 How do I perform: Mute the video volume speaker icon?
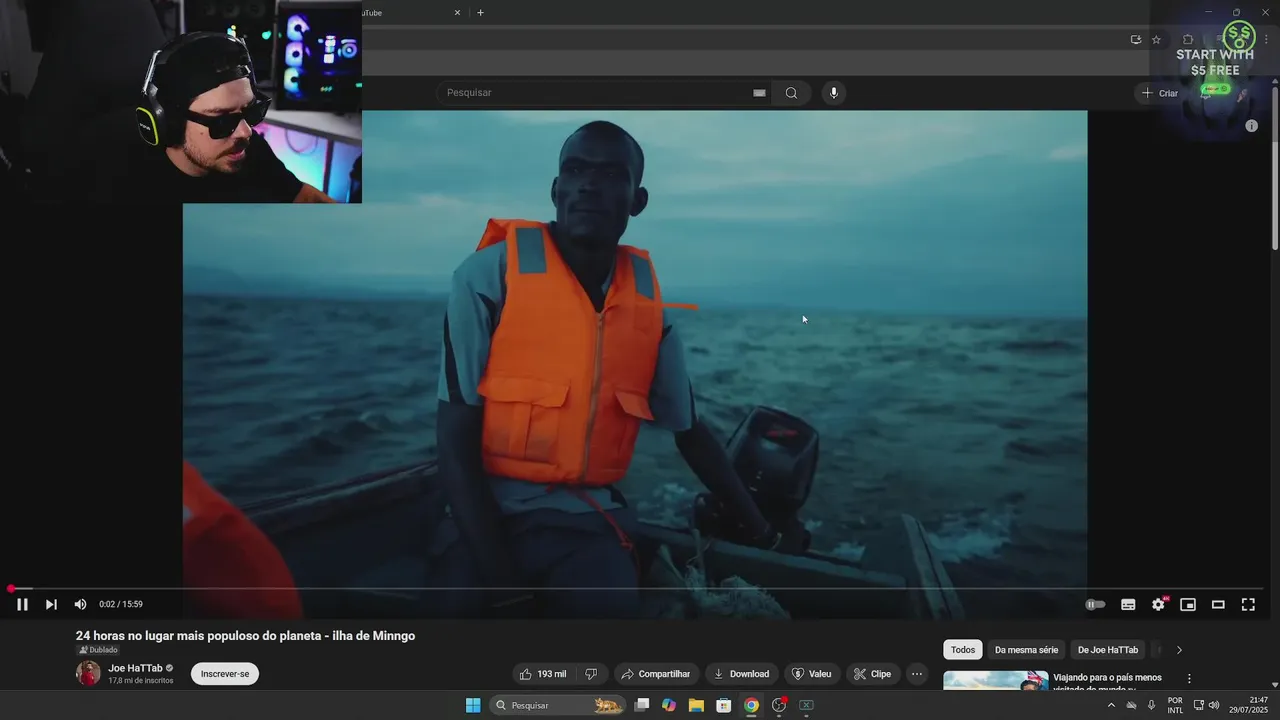pos(80,604)
